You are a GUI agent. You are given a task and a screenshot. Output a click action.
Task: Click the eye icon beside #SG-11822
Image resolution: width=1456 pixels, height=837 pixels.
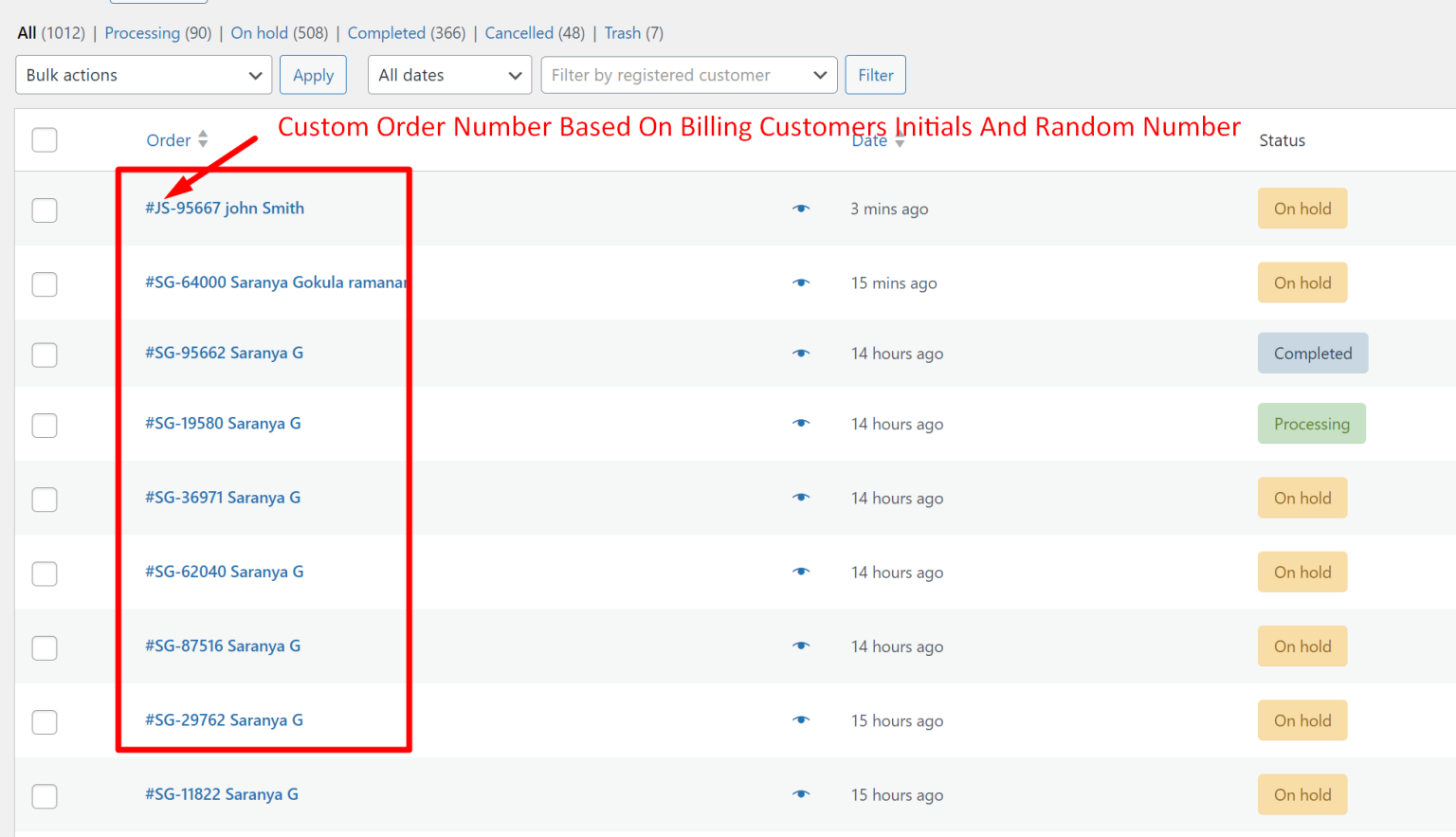(801, 794)
